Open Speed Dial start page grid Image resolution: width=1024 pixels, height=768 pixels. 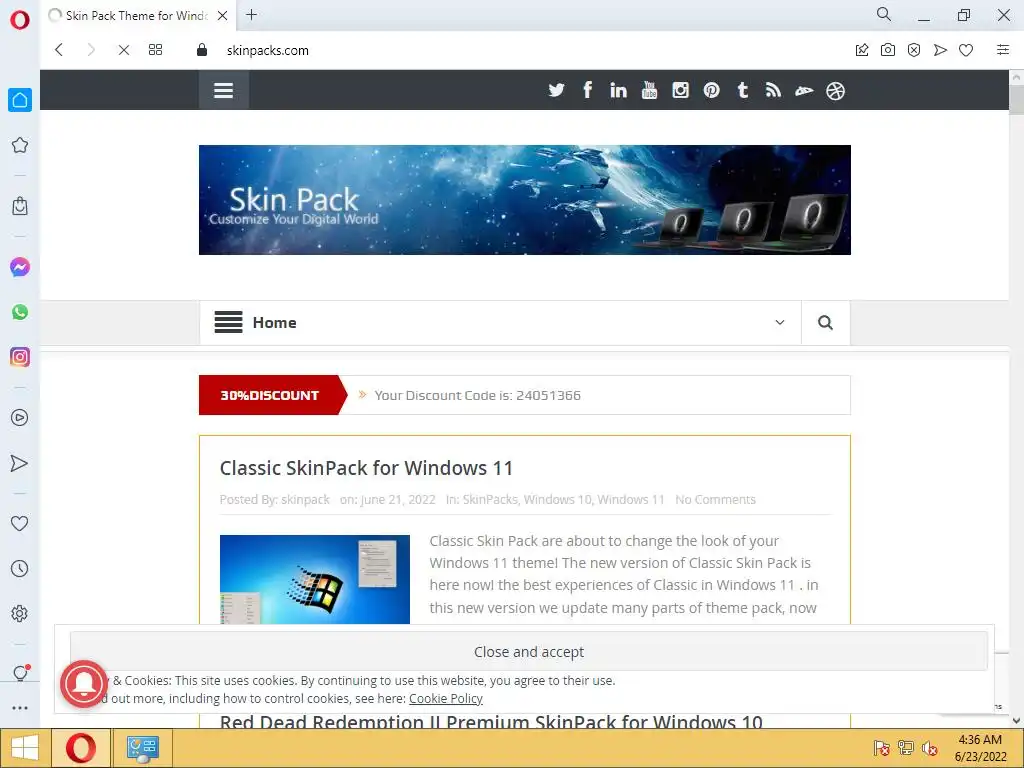[155, 50]
